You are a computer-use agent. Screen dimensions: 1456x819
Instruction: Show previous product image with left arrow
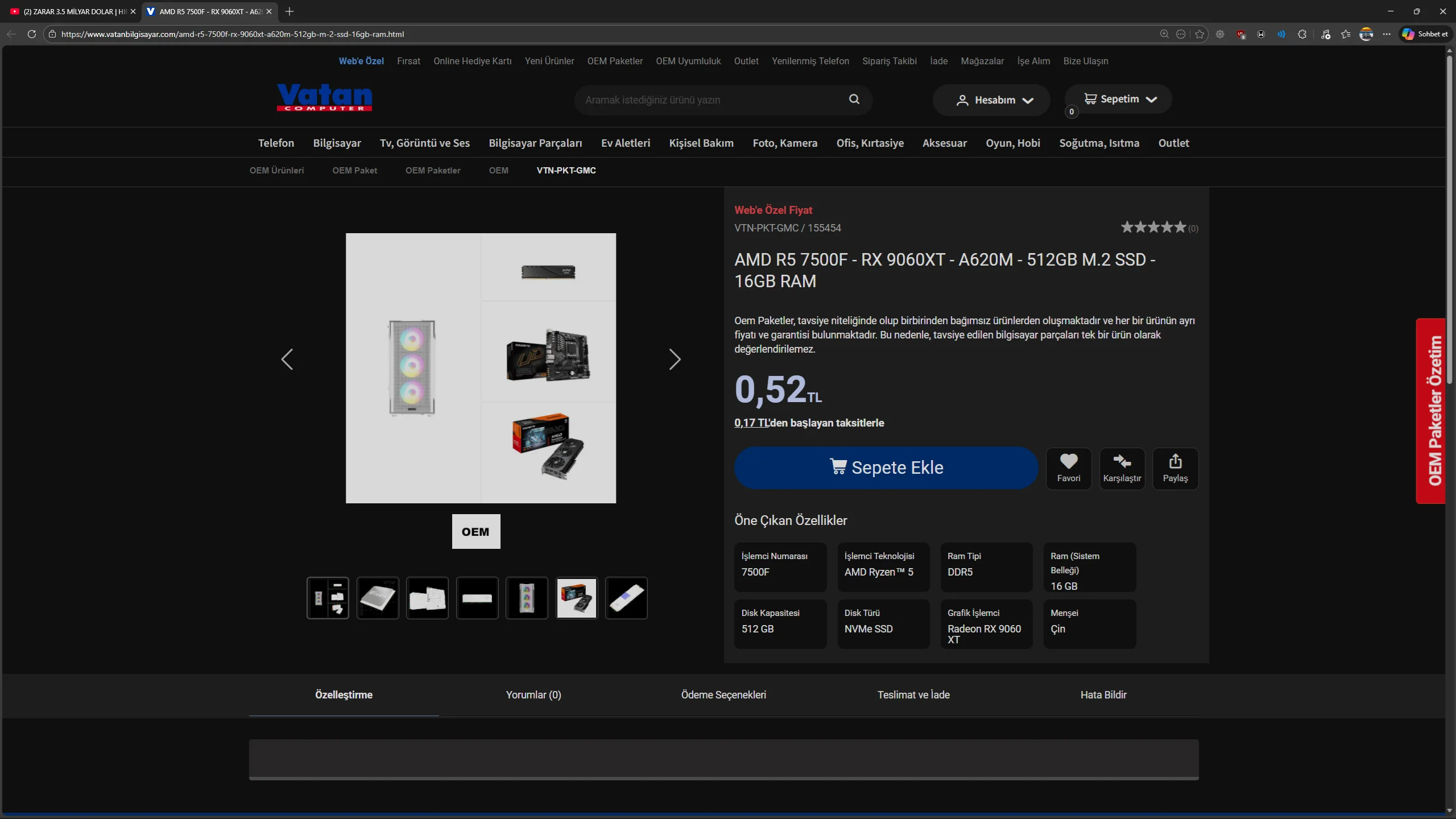[287, 359]
